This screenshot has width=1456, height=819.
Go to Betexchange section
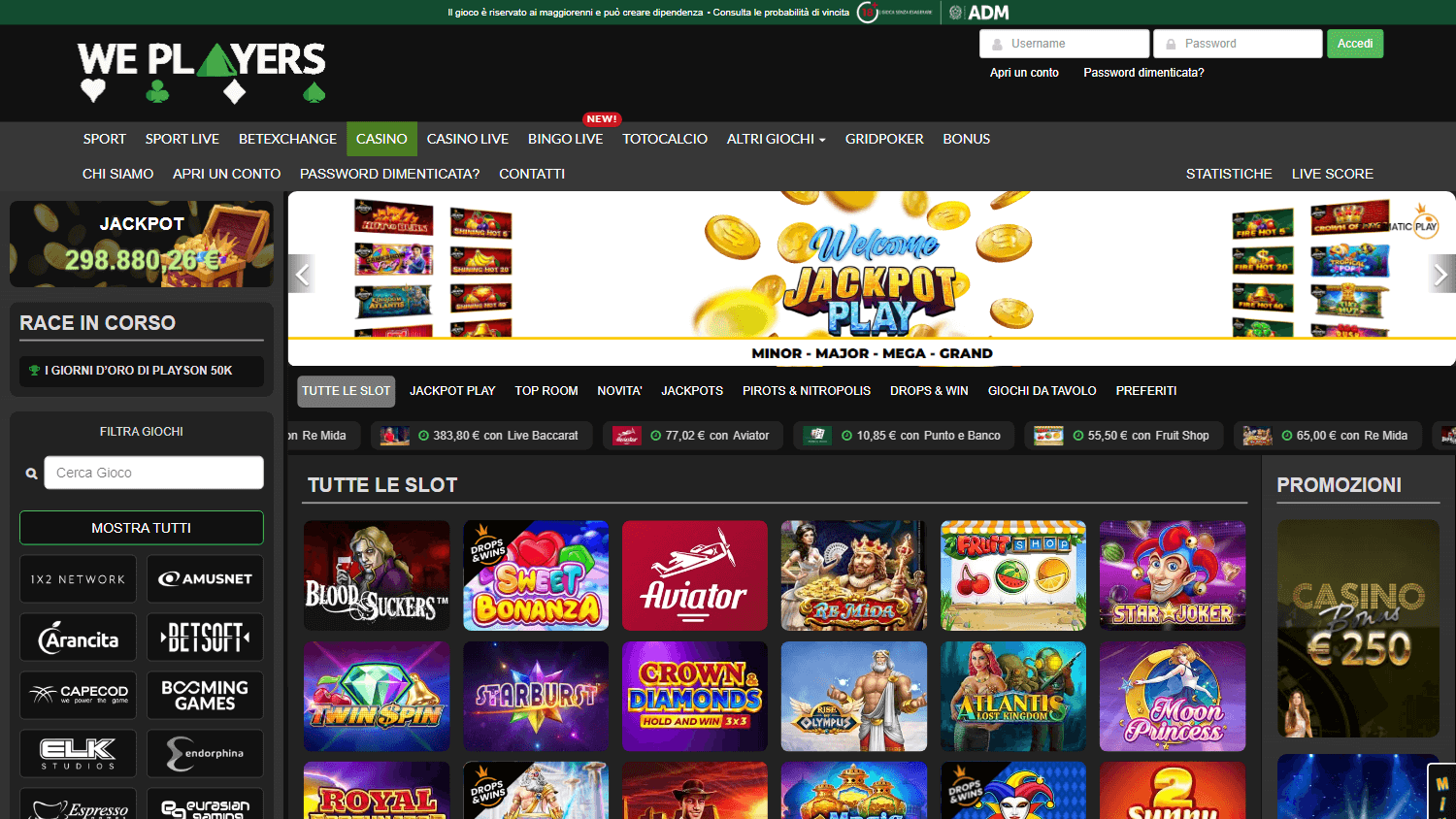pyautogui.click(x=287, y=139)
